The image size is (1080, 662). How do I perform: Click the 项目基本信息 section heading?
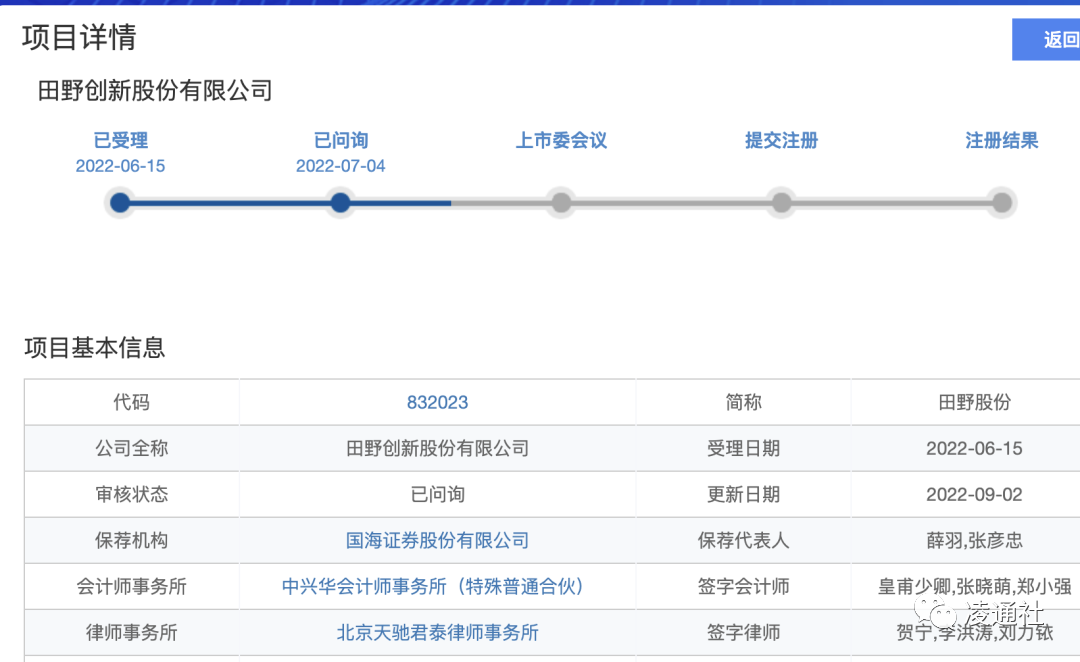coord(95,347)
